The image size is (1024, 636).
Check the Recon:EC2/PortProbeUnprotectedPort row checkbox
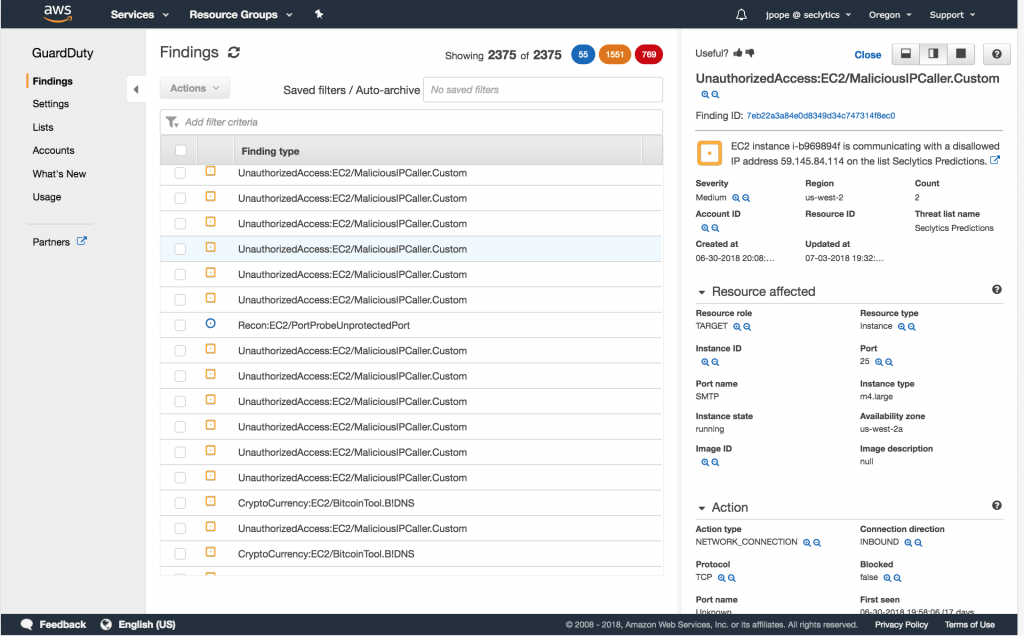(x=180, y=325)
